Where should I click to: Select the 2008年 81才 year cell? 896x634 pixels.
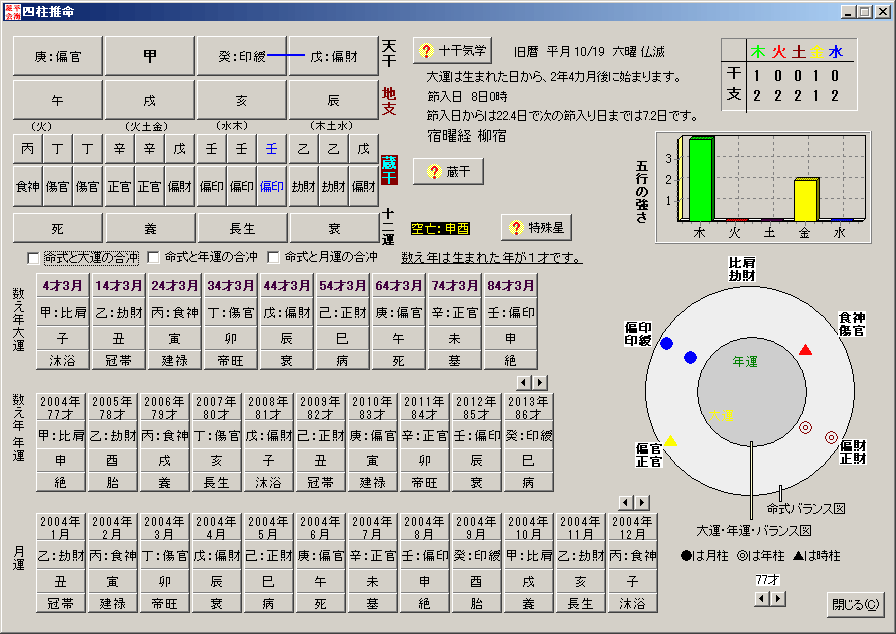(x=269, y=407)
